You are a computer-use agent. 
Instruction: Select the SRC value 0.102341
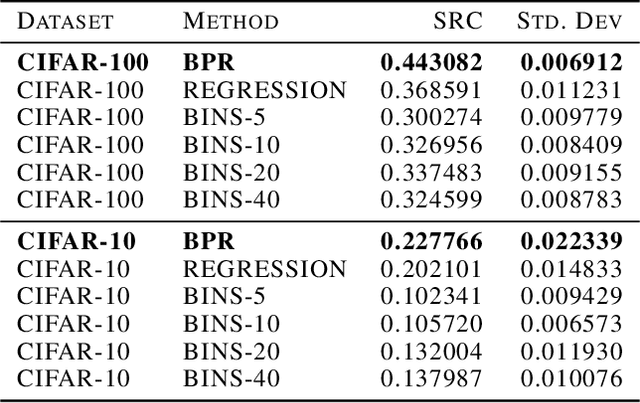[431, 295]
